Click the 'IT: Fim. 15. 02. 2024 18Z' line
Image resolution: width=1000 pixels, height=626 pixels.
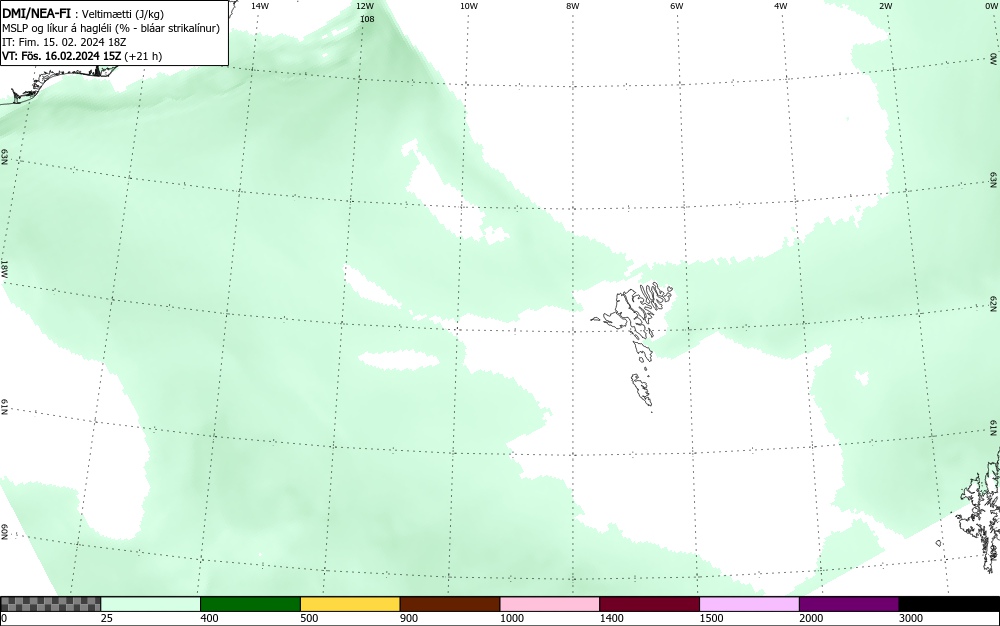point(64,42)
